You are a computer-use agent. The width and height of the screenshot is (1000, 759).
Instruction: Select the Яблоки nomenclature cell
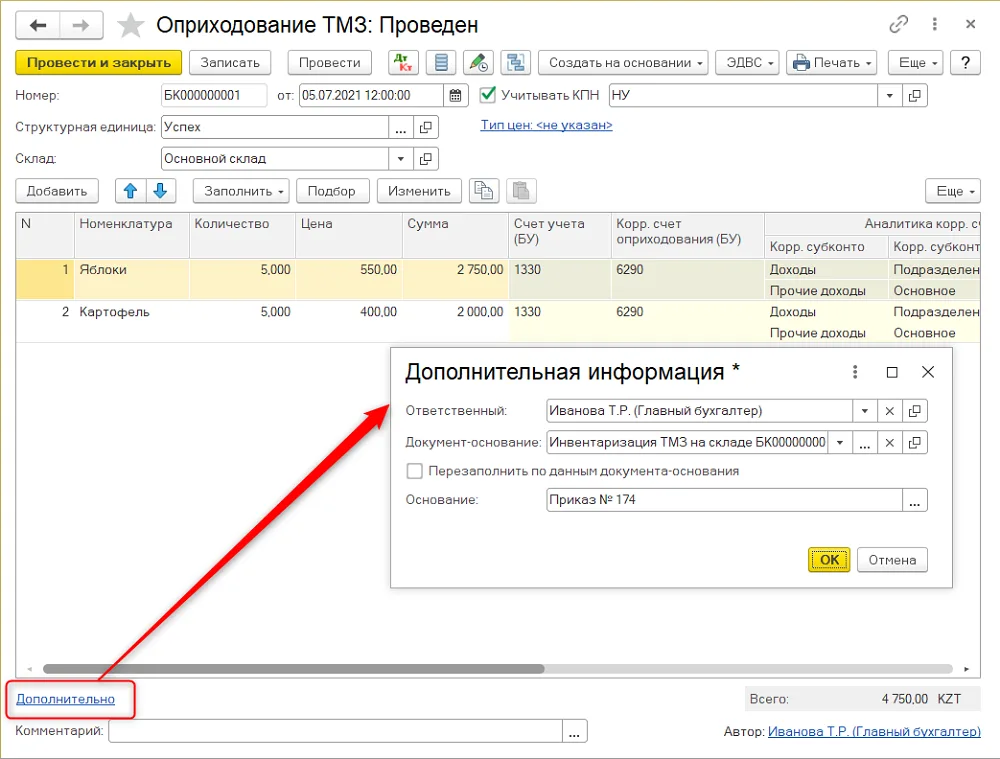coord(131,279)
